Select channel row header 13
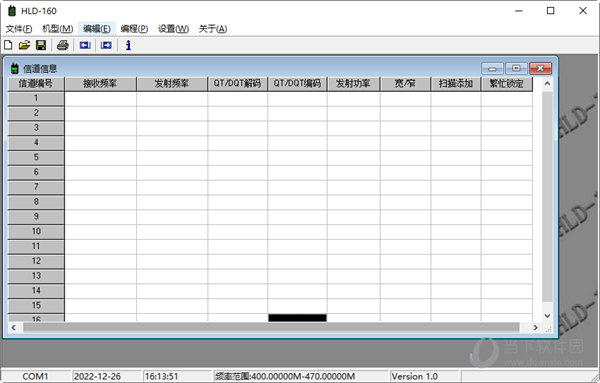Image resolution: width=600 pixels, height=383 pixels. pyautogui.click(x=36, y=276)
